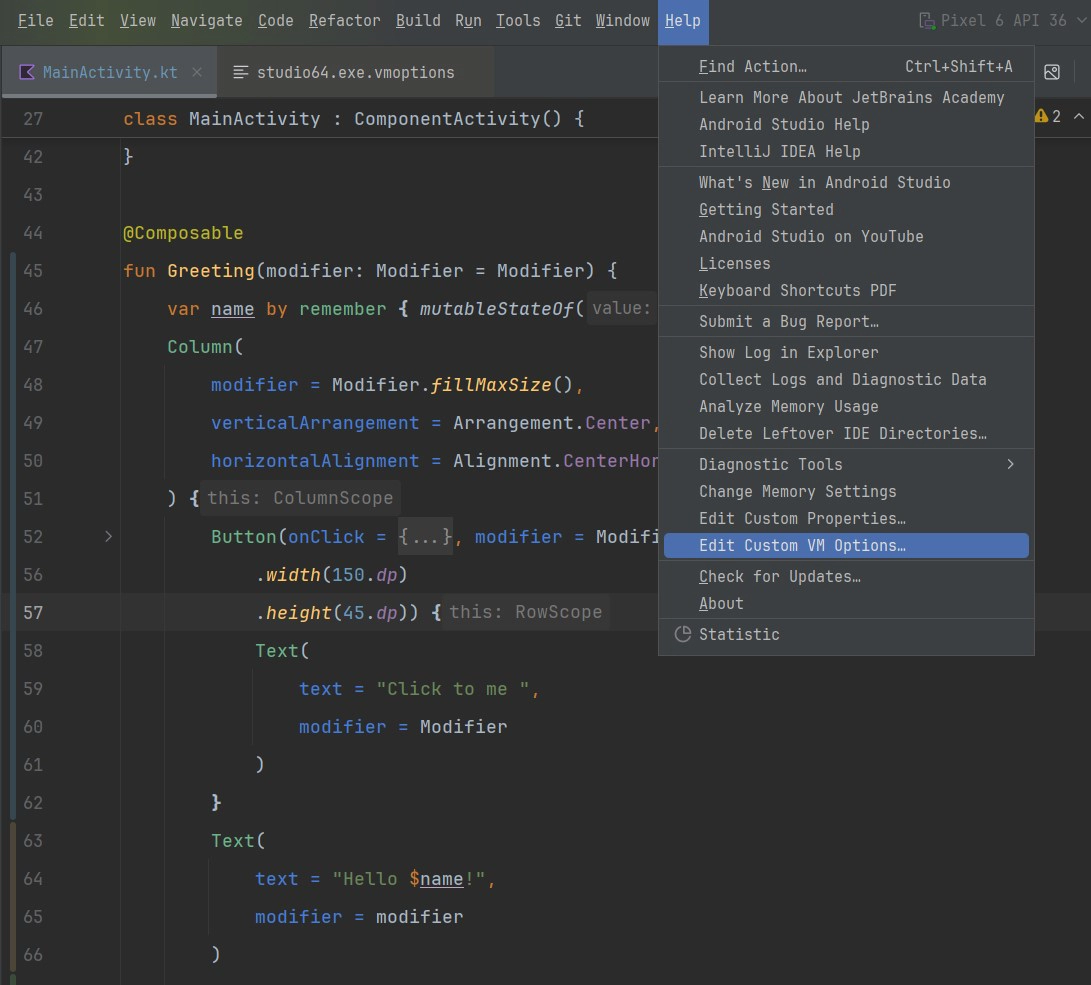
Task: Open the Navigate menu
Action: 207,21
